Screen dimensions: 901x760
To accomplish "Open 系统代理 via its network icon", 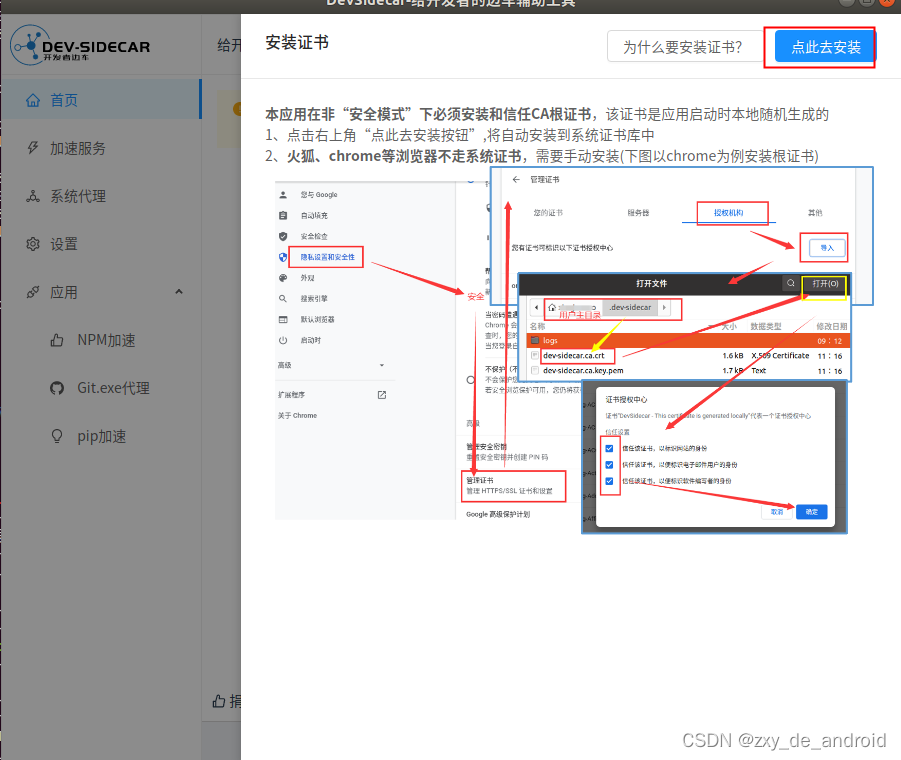I will [x=33, y=196].
